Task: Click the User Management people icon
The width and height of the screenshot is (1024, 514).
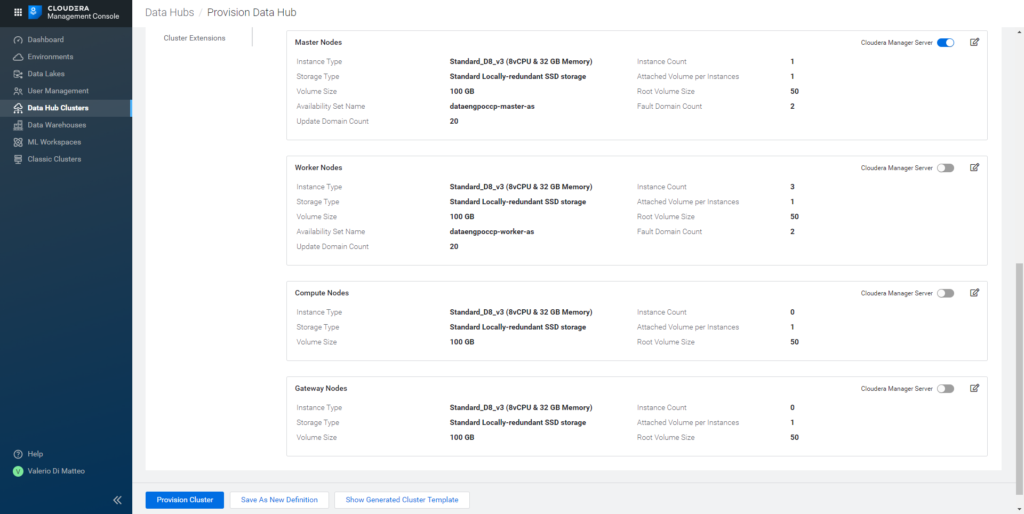Action: [x=18, y=91]
